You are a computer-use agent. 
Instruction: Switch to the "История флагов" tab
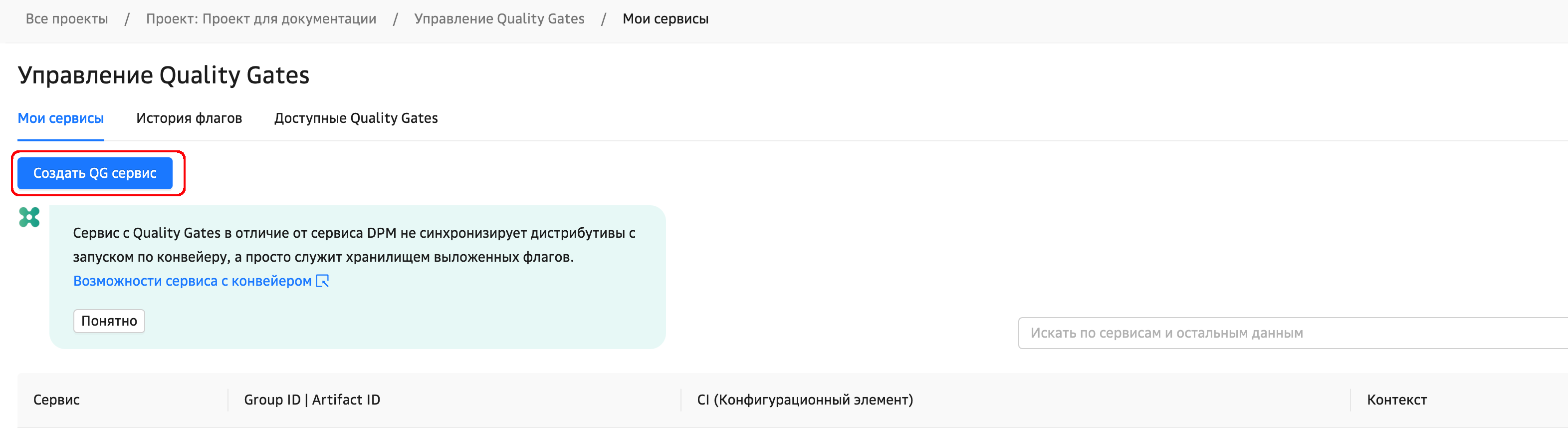coord(189,118)
